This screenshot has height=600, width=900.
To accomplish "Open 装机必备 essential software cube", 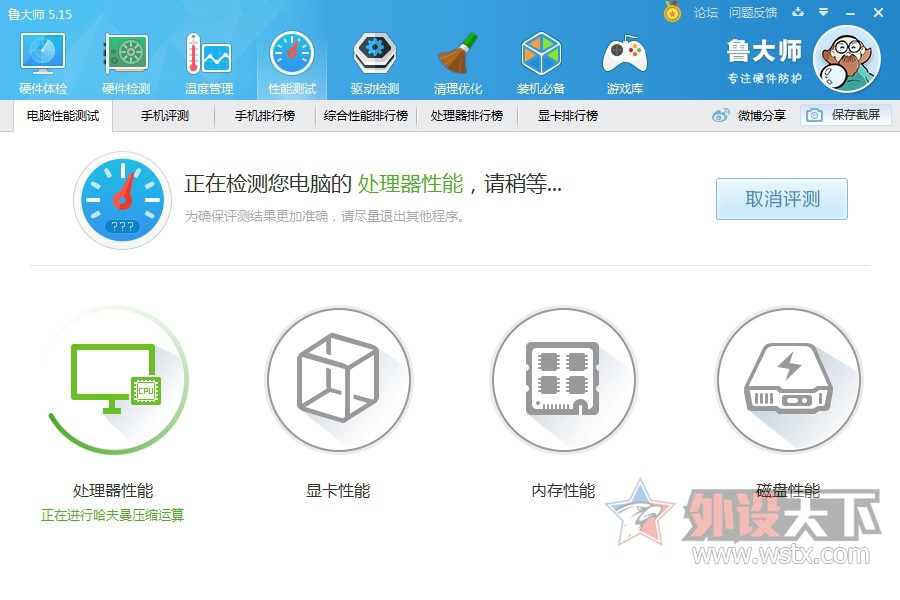I will point(541,64).
